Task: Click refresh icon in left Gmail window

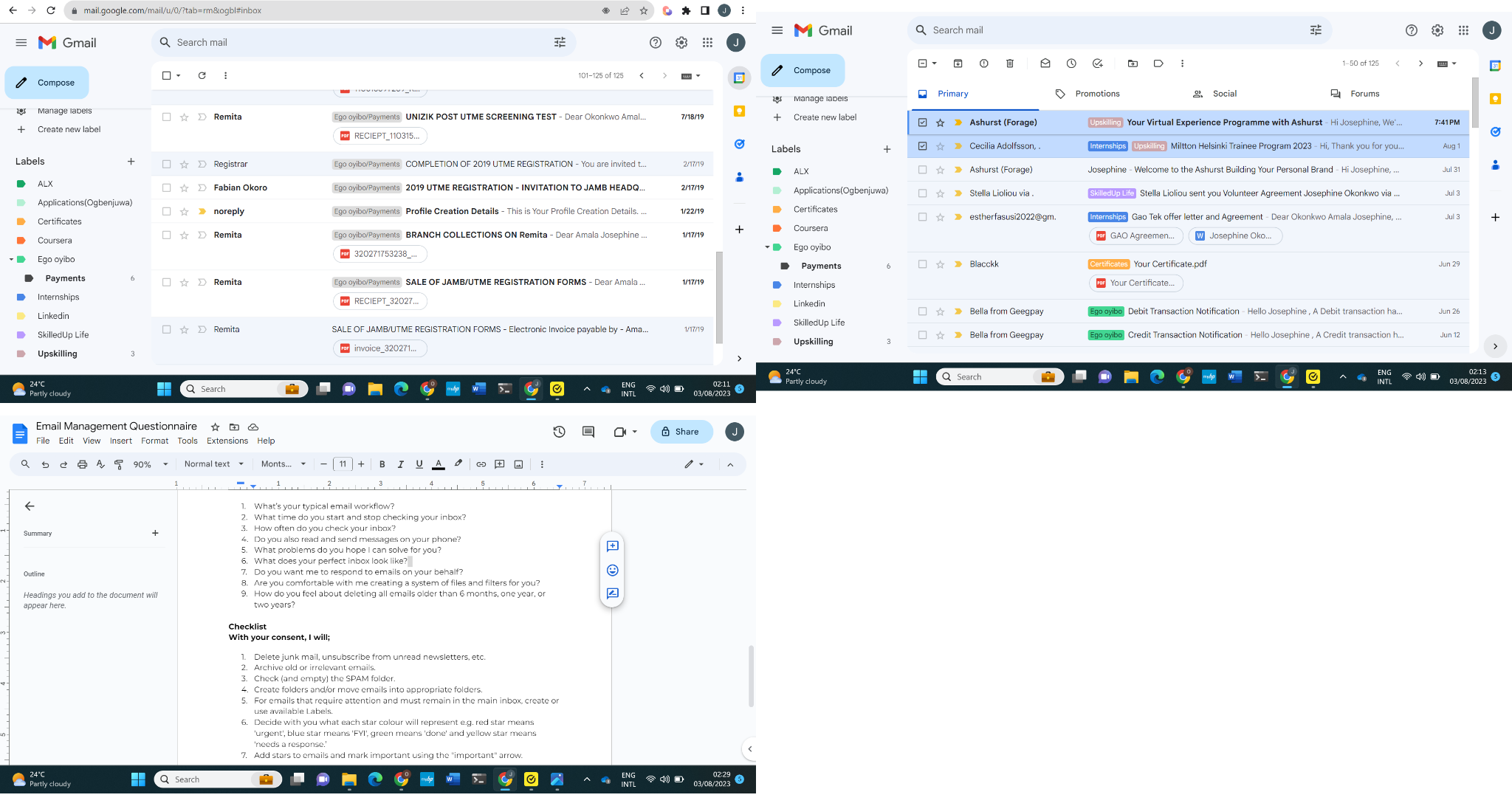Action: coord(202,75)
